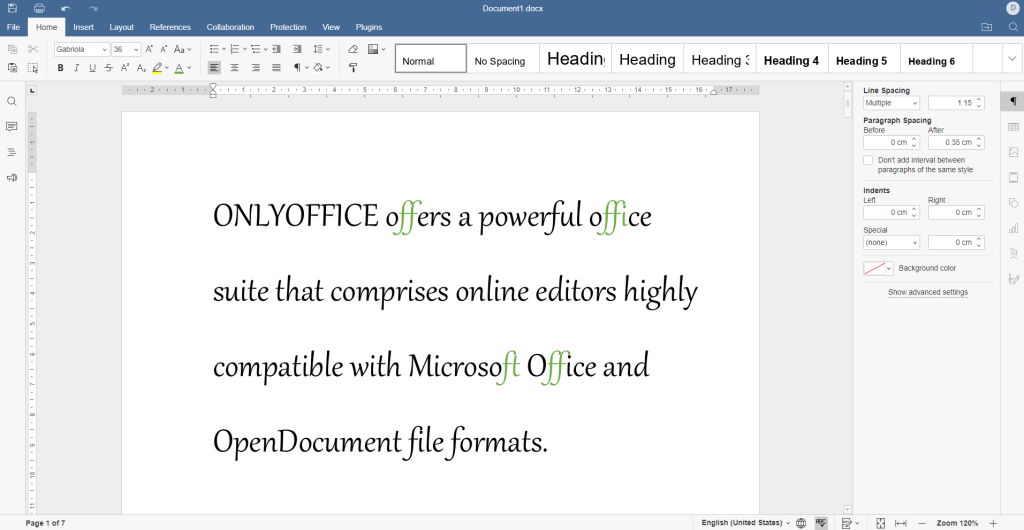Click the Print icon in the title bar
1024x530 pixels.
(38, 8)
